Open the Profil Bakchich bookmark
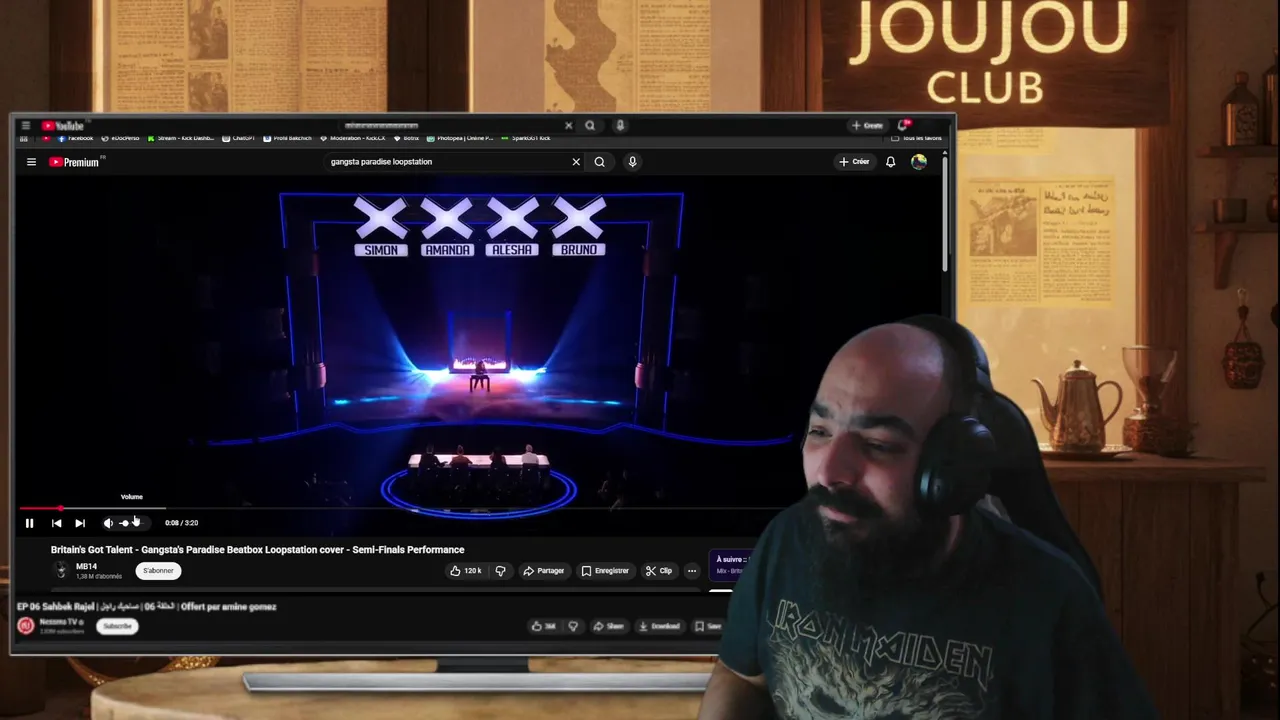Viewport: 1280px width, 720px height. 288,138
